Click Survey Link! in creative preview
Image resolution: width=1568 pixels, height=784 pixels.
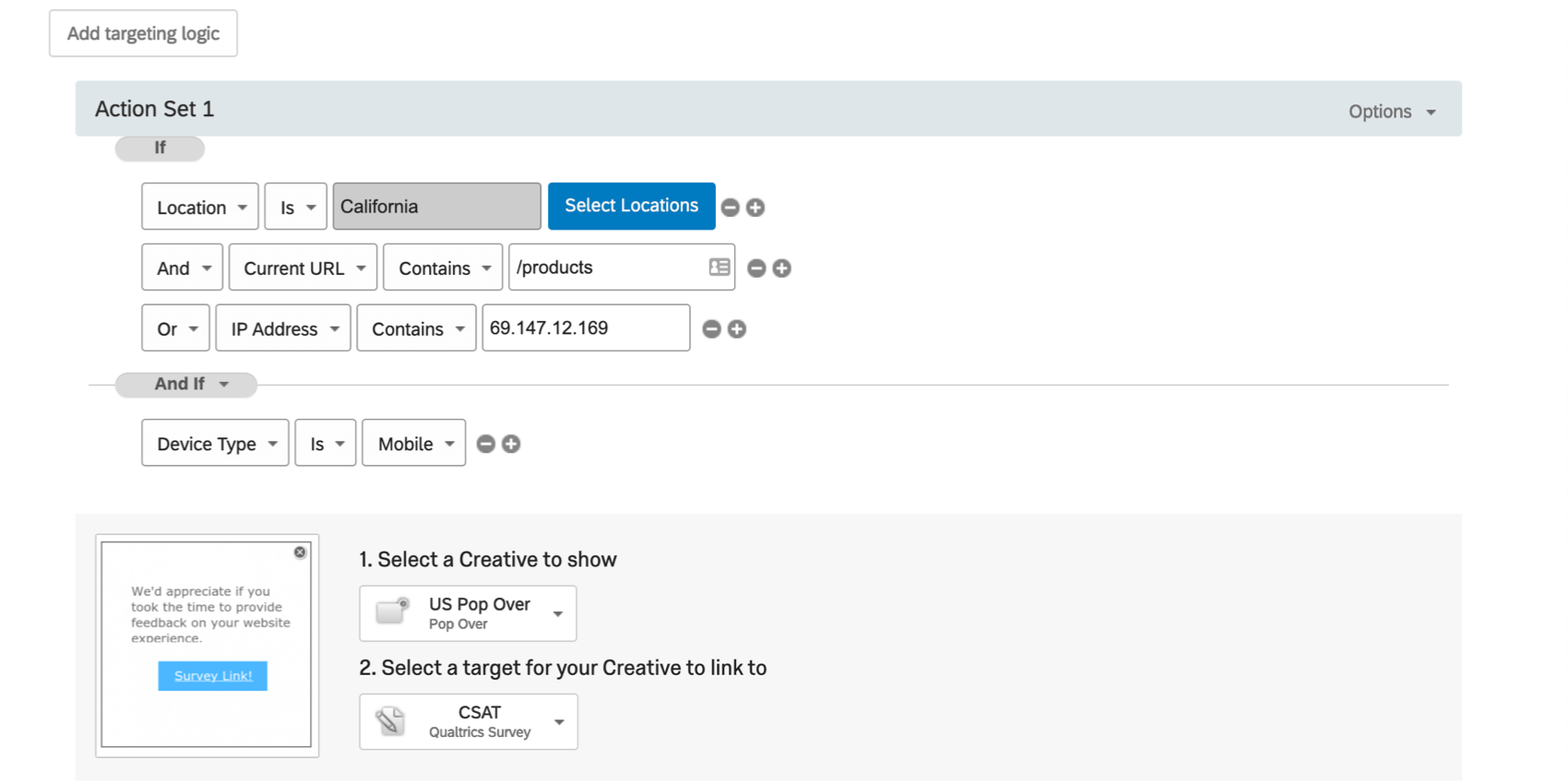[x=213, y=676]
